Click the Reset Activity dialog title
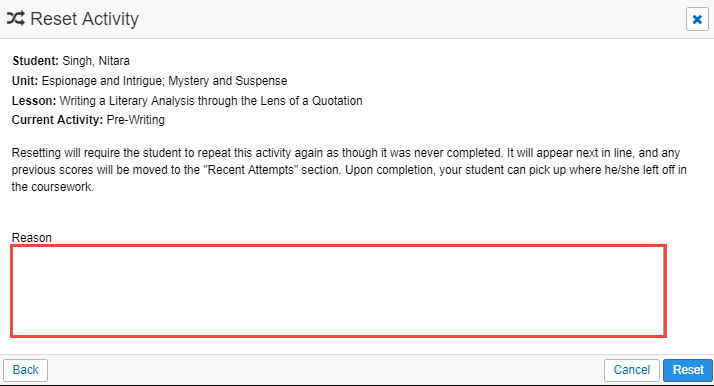This screenshot has width=714, height=386. pos(84,19)
